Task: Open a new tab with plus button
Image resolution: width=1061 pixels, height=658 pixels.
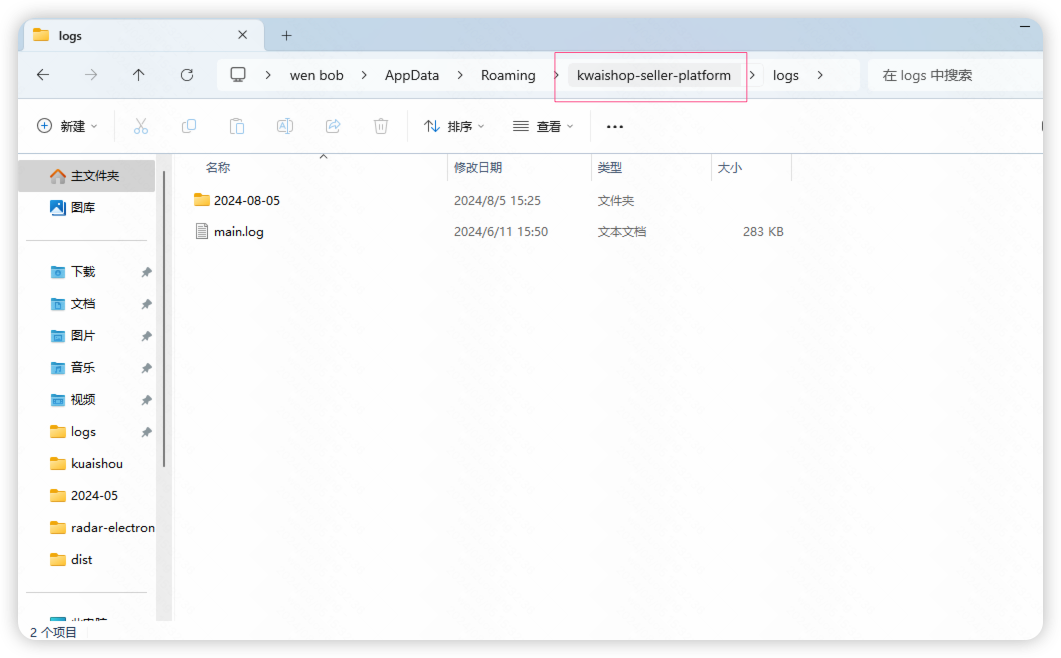Action: pos(286,35)
